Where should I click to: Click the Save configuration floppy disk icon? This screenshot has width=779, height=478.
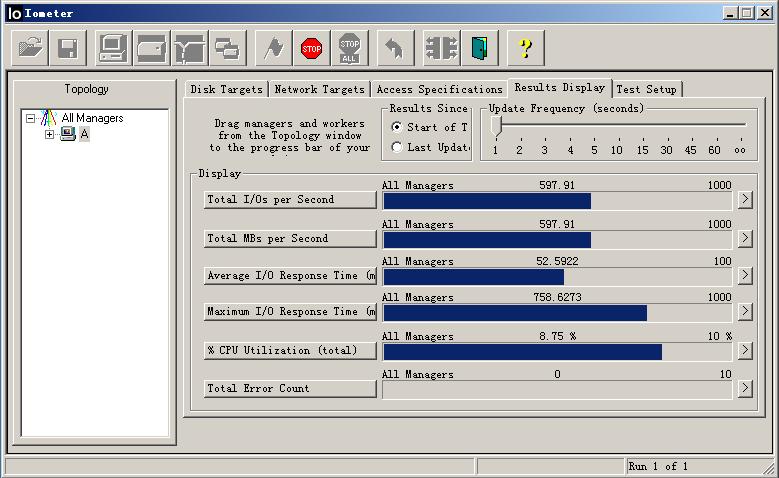click(68, 47)
